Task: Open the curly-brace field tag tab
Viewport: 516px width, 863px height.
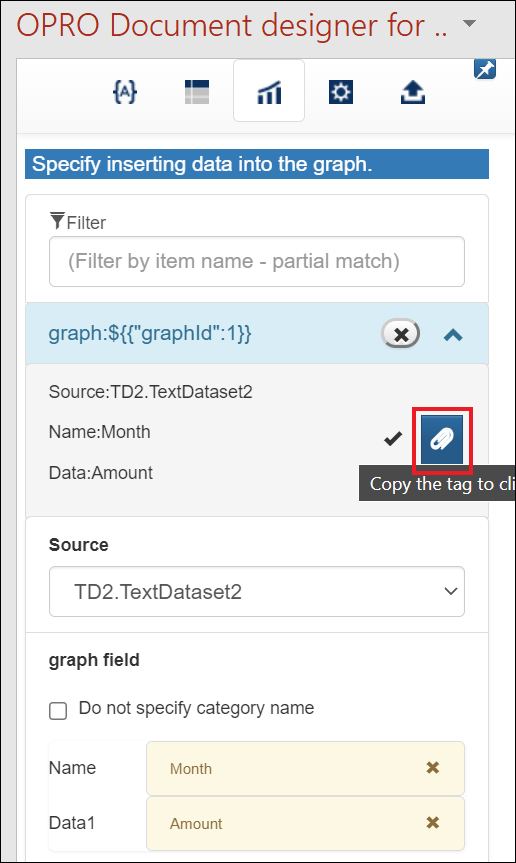Action: (125, 91)
